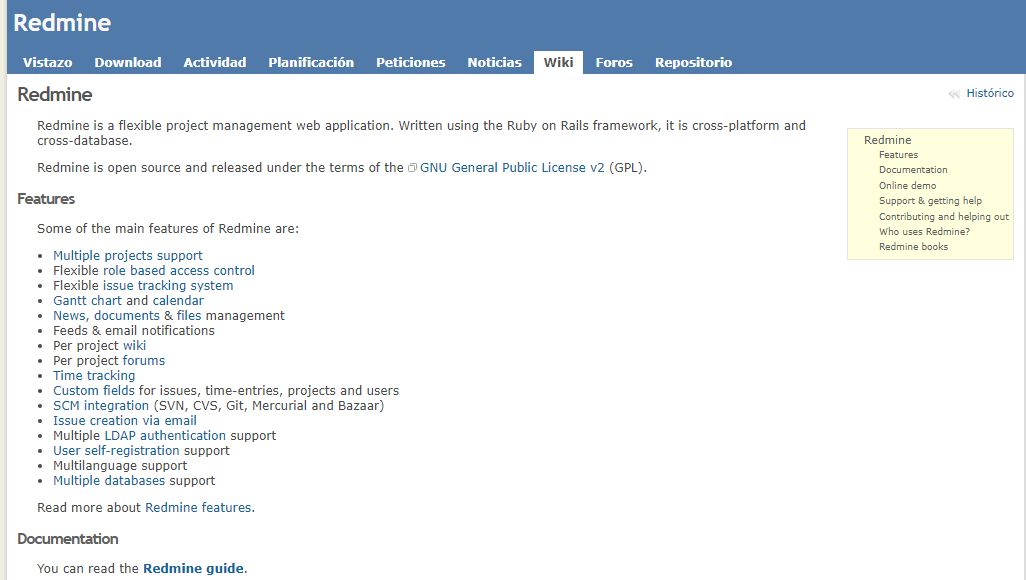Jump to Redmine in table of contents
Screen dimensions: 1026x580
click(x=887, y=140)
